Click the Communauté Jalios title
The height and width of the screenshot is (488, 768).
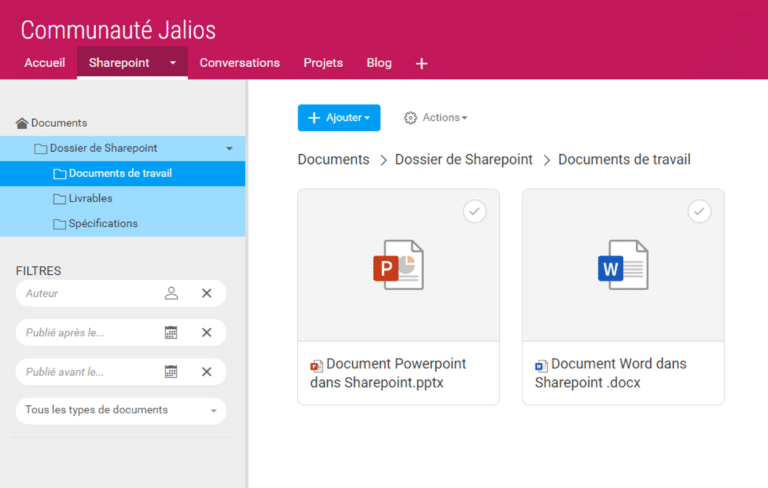pos(118,30)
